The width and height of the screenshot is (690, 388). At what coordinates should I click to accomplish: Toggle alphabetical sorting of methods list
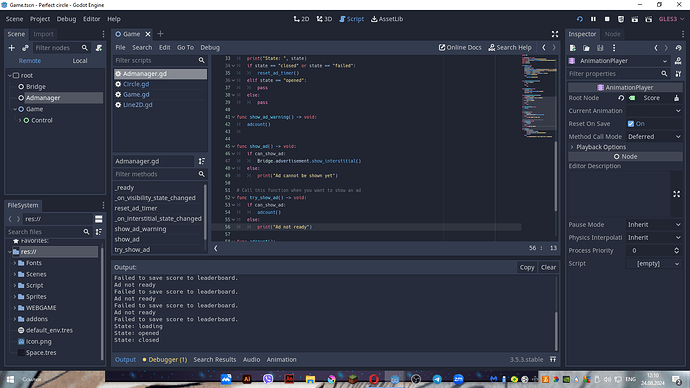click(x=202, y=161)
